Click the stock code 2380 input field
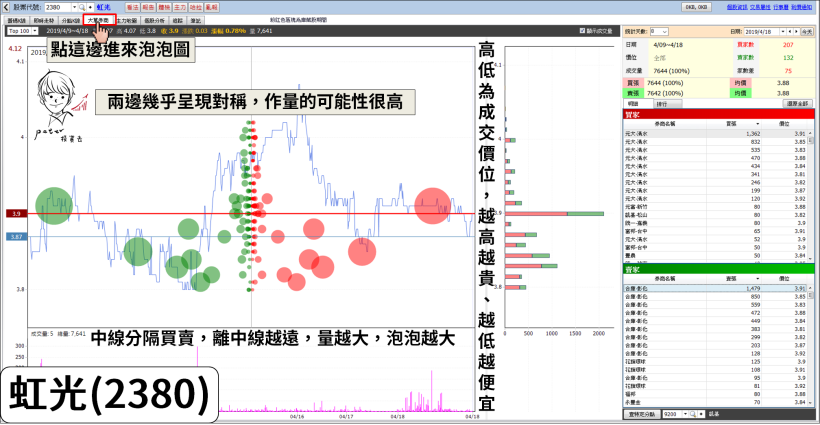 coord(58,7)
